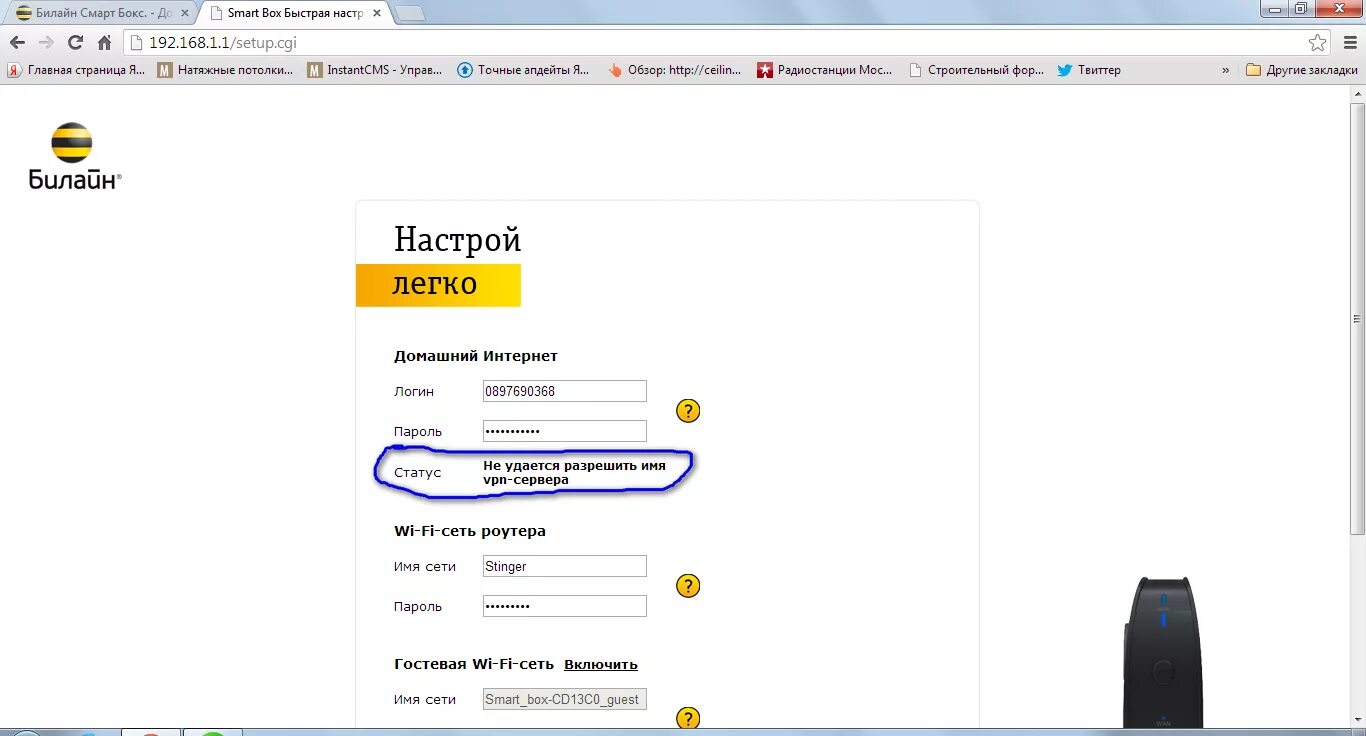Click the Гостевая Wi-Fi-сеть heading
The image size is (1366, 736).
tap(474, 665)
